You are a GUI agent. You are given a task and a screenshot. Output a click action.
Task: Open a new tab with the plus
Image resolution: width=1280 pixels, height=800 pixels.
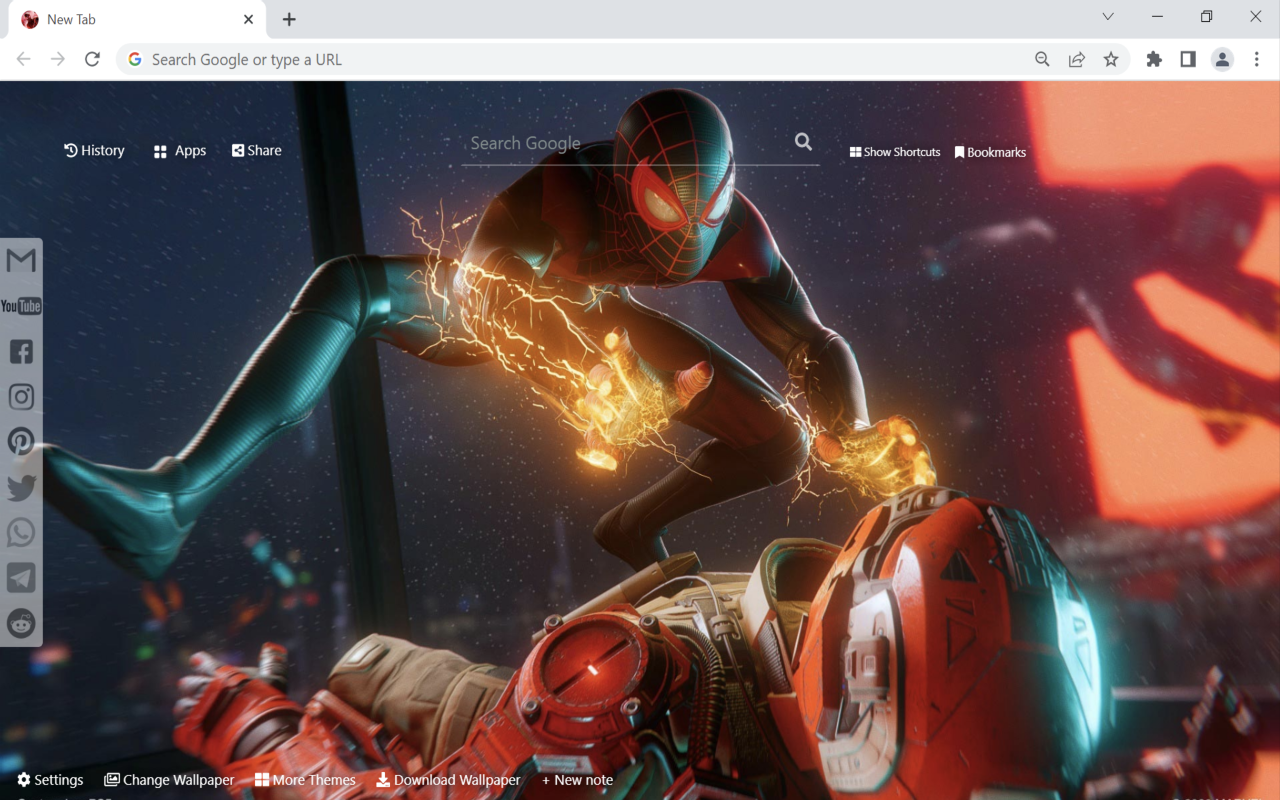289,19
